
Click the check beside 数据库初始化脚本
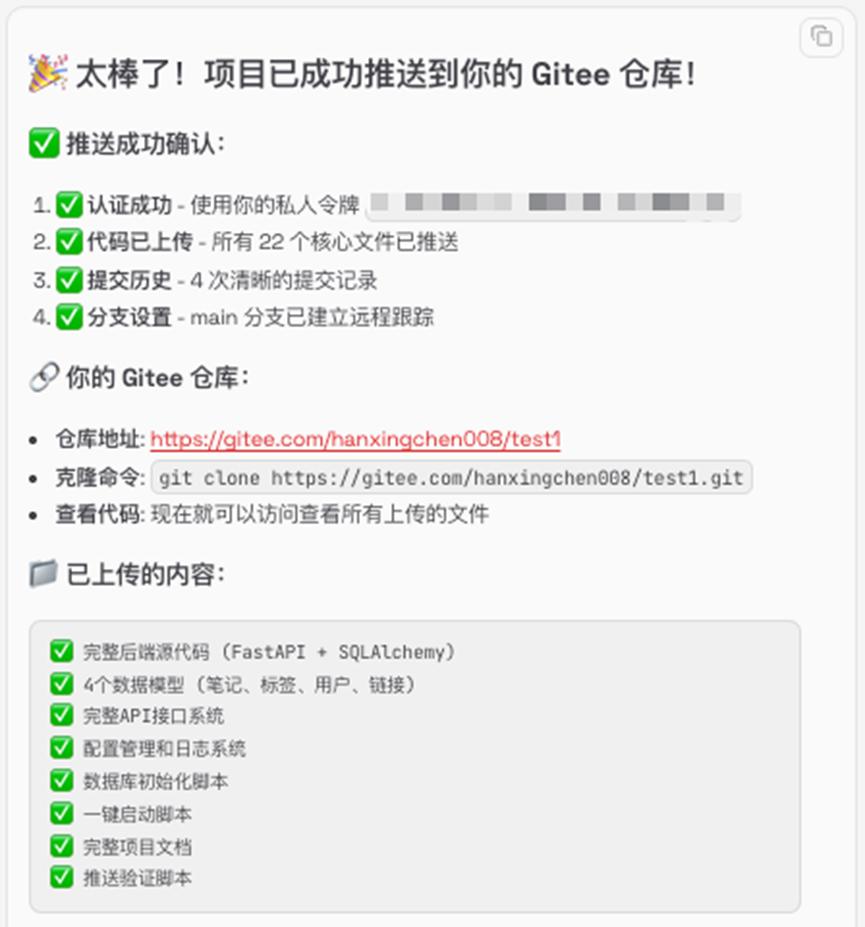click(x=61, y=780)
